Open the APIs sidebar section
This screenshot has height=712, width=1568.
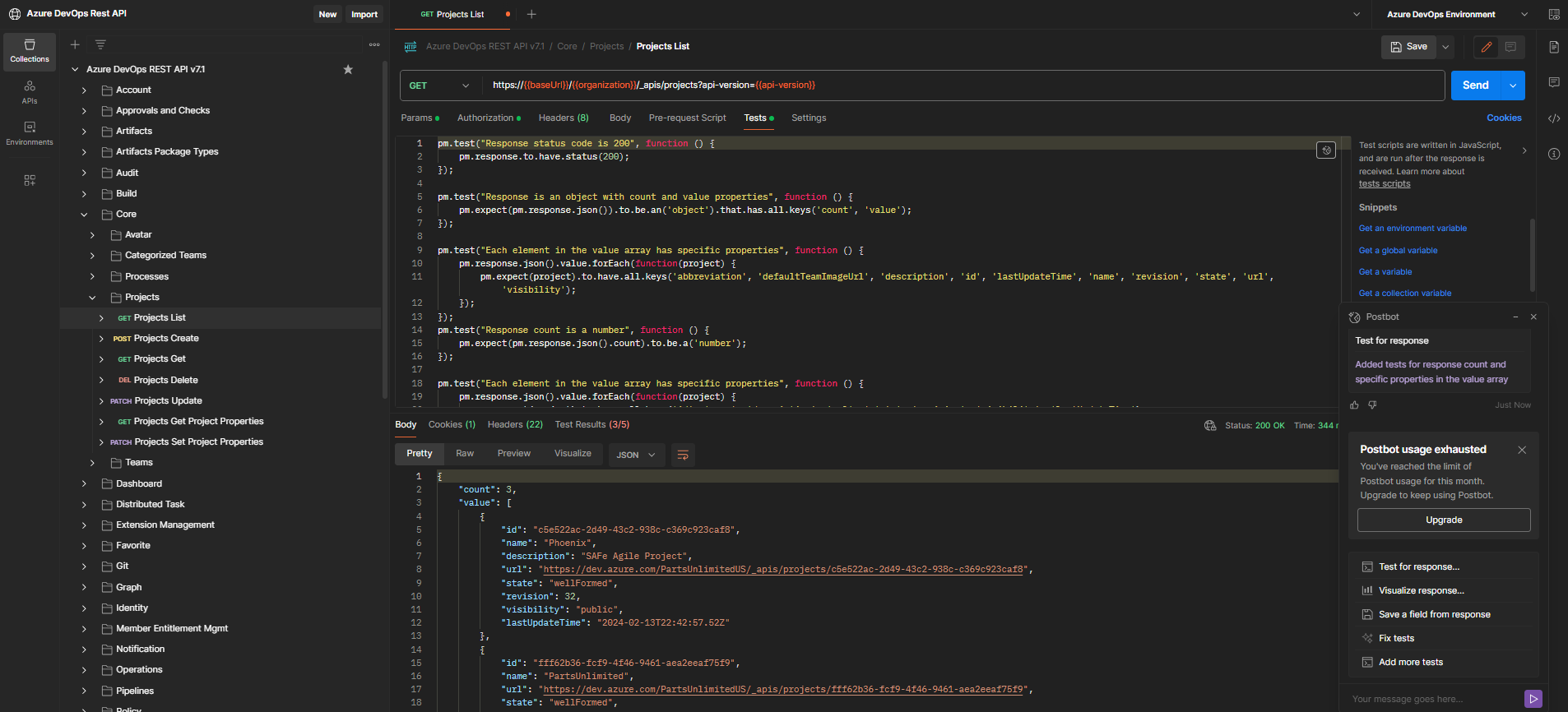(30, 92)
